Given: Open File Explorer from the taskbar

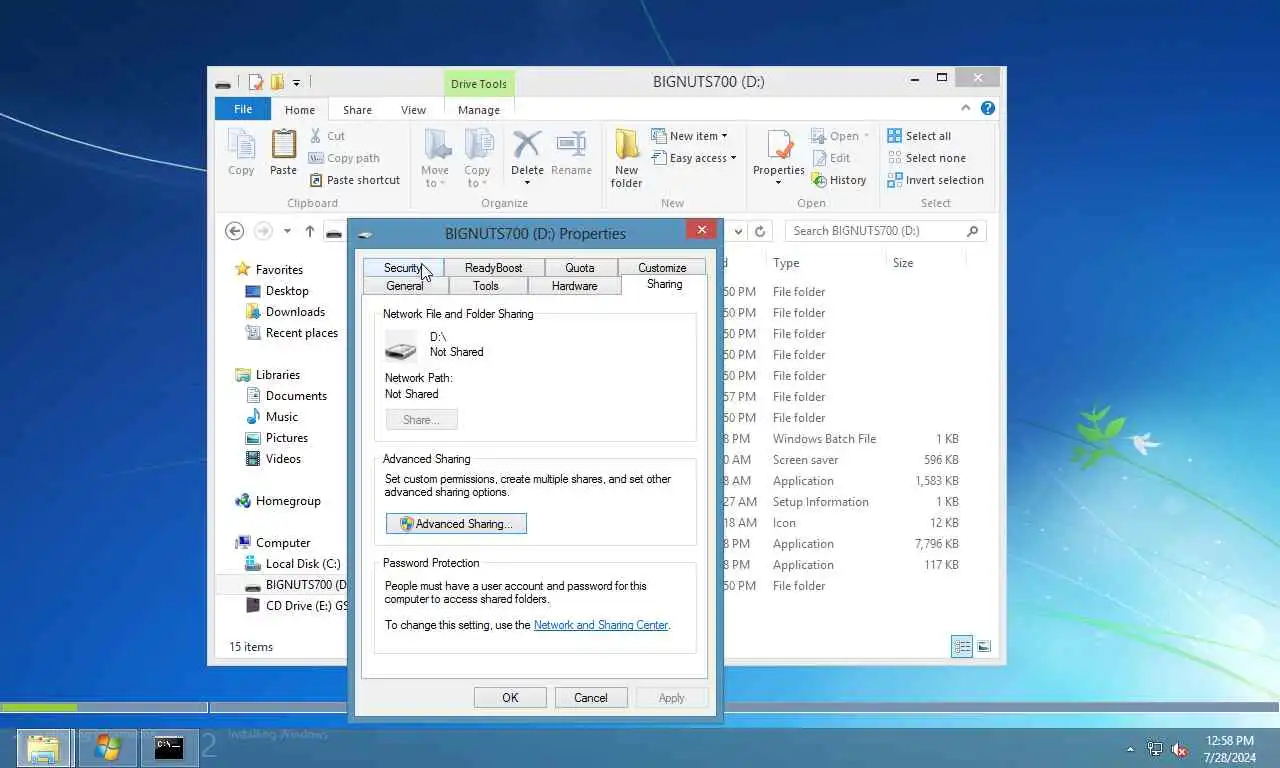Looking at the screenshot, I should pyautogui.click(x=43, y=748).
